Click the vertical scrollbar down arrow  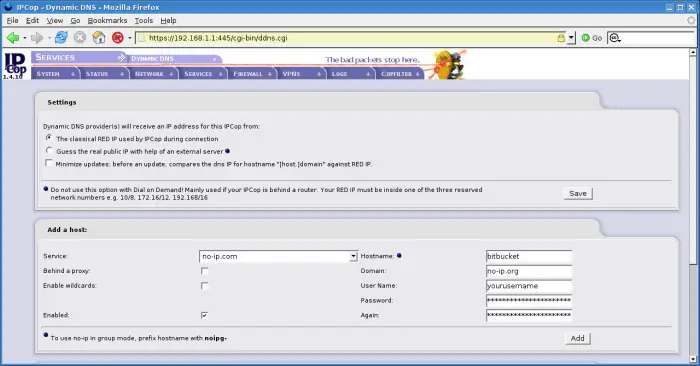coord(692,359)
